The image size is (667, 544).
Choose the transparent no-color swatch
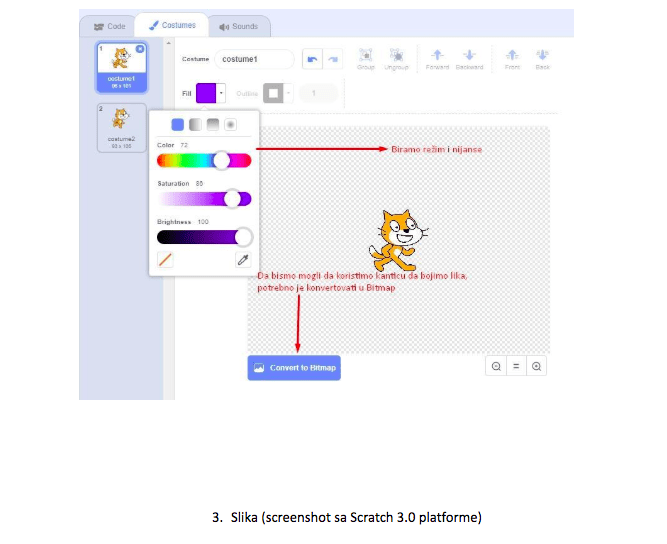(x=165, y=259)
